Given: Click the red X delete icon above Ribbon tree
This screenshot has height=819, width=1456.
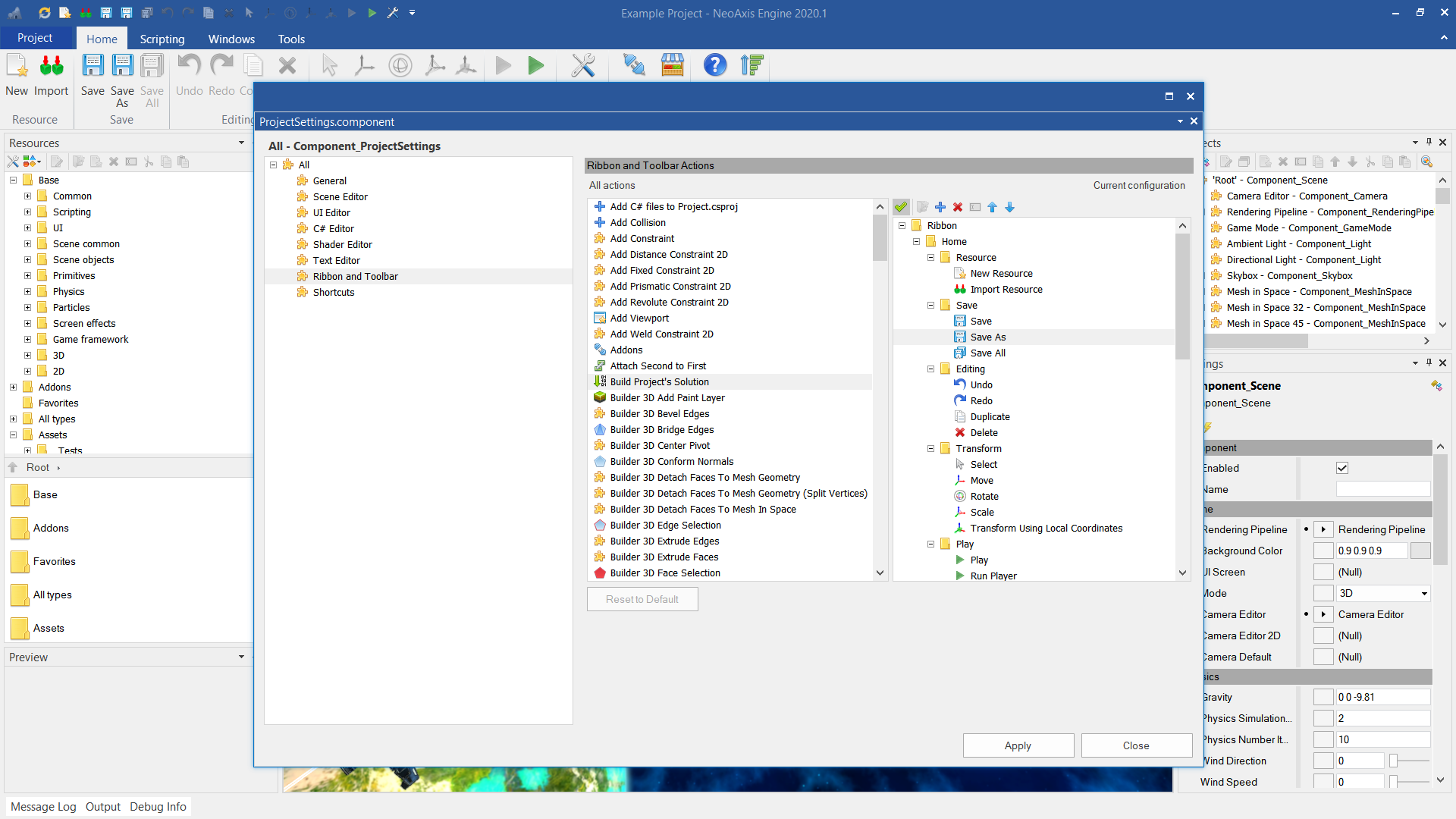Looking at the screenshot, I should [x=958, y=207].
